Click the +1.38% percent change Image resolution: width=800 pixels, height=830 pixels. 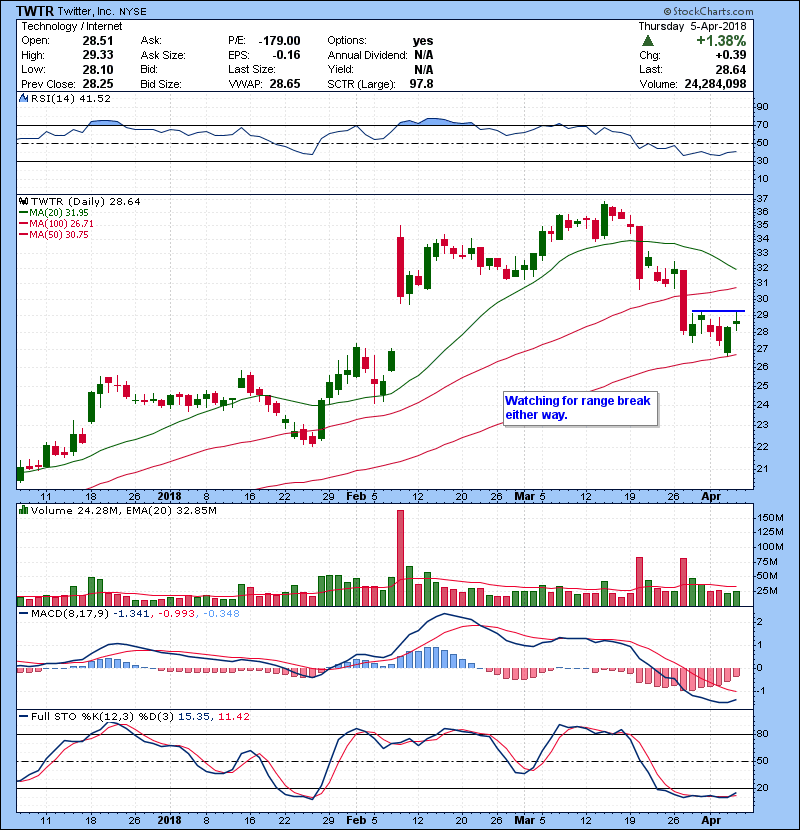click(x=721, y=41)
